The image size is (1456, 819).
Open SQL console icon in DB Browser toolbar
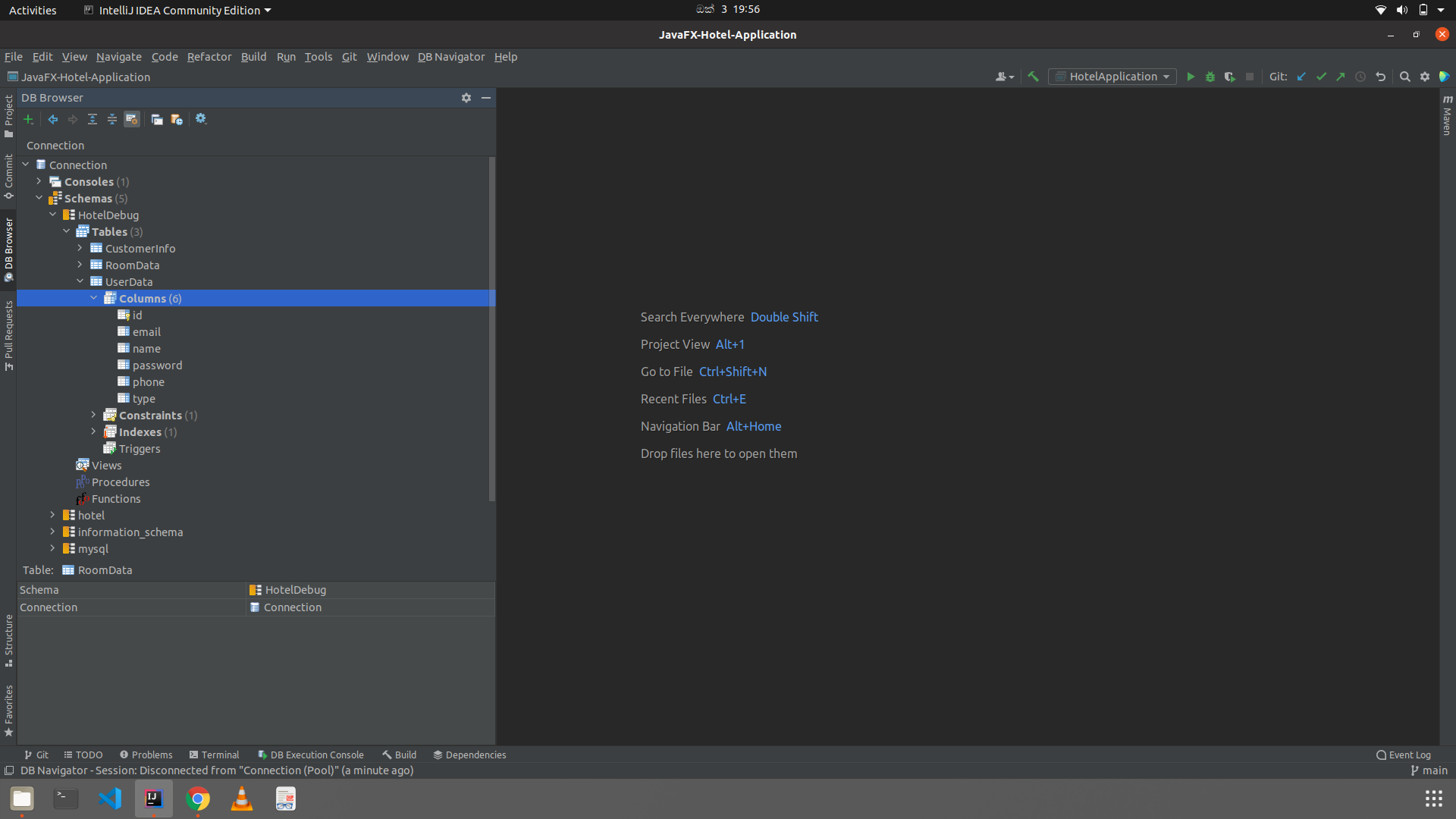tap(157, 119)
